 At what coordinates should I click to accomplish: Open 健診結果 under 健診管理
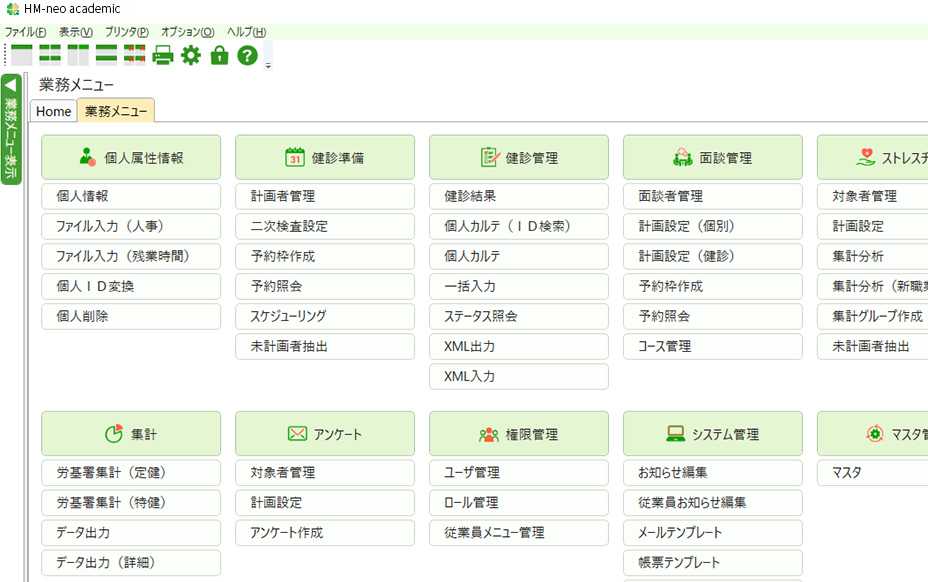(518, 196)
